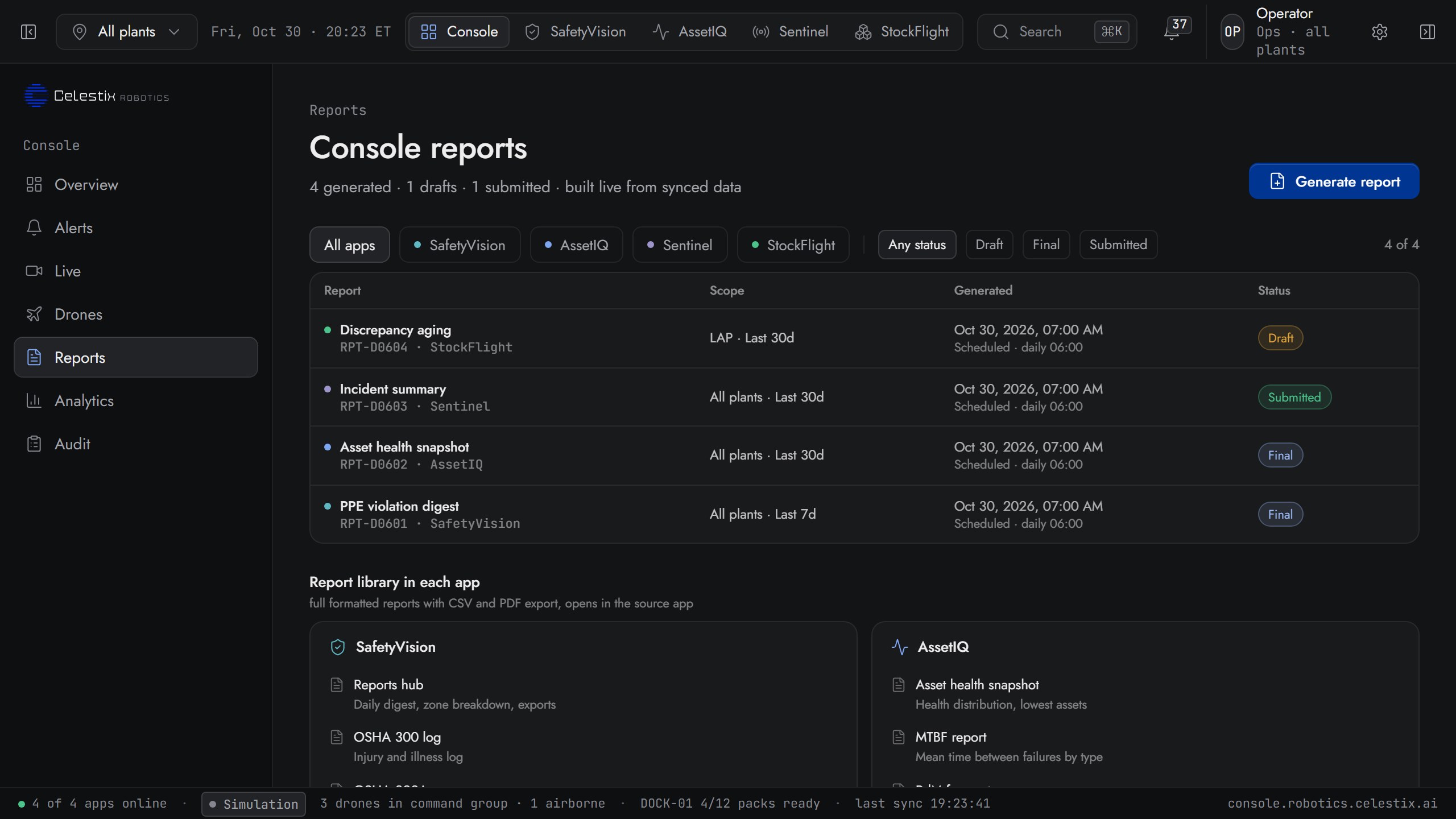Go to Alerts in the sidebar
Image resolution: width=1456 pixels, height=819 pixels.
[135, 228]
